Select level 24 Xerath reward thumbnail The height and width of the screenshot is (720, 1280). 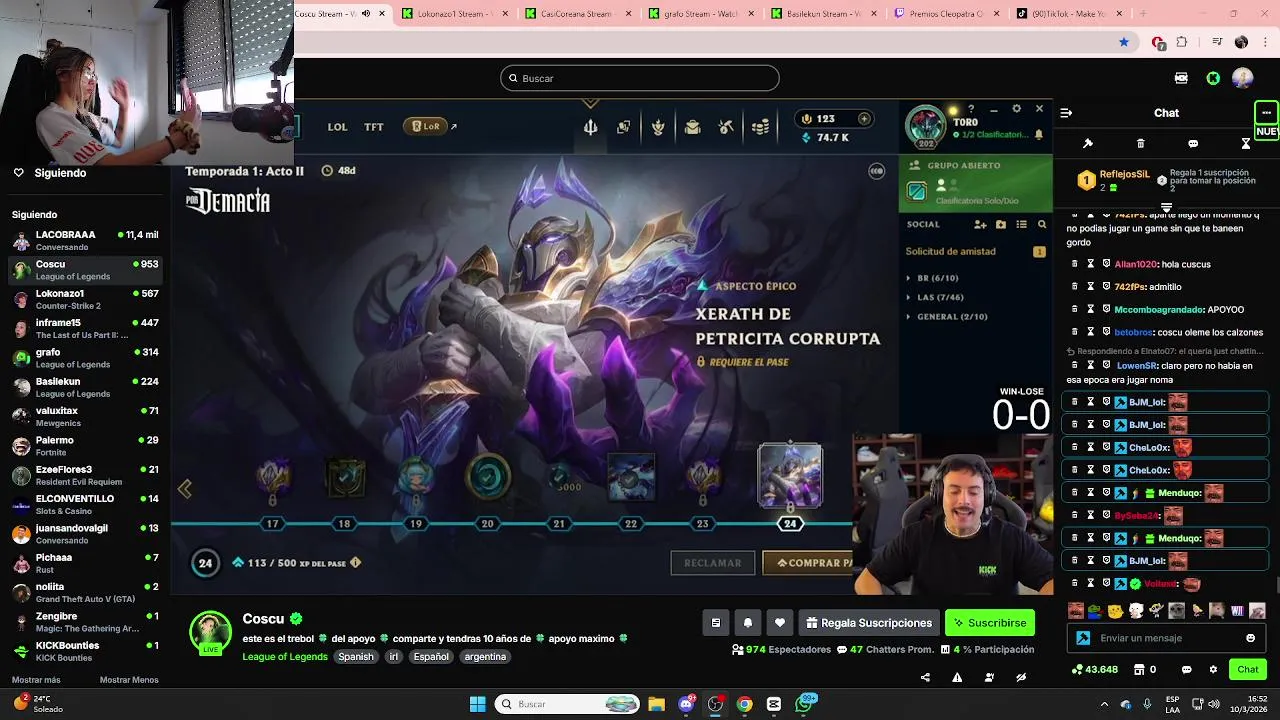790,476
